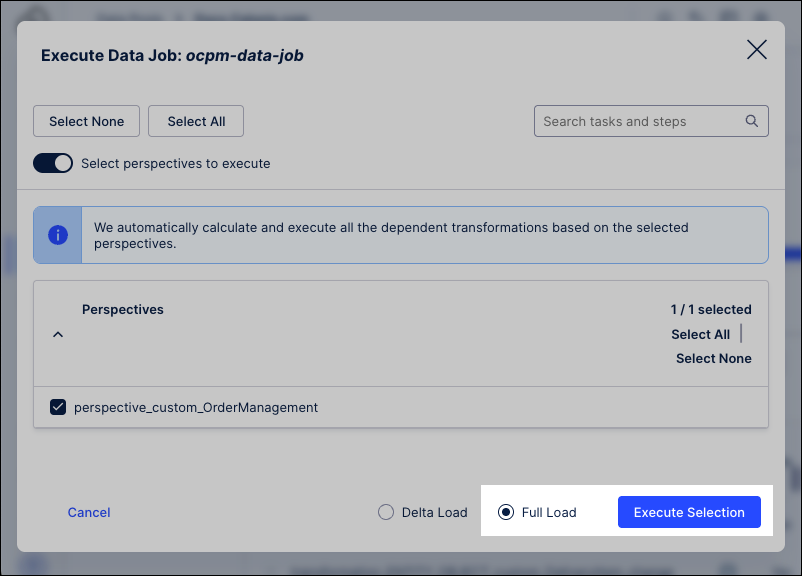The image size is (802, 576).
Task: Click the perspective_custom_OrderManagement label
Action: tap(196, 407)
